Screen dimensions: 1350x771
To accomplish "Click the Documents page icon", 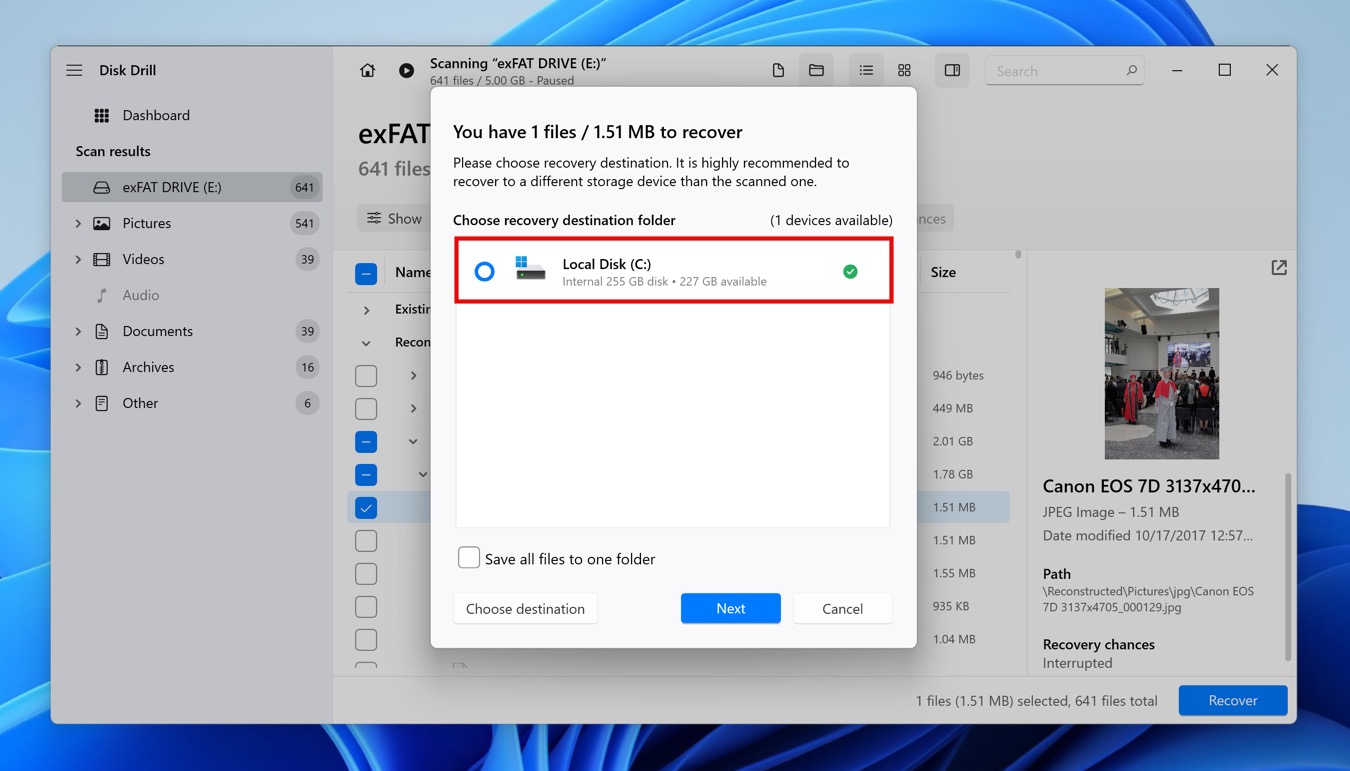I will (x=102, y=332).
